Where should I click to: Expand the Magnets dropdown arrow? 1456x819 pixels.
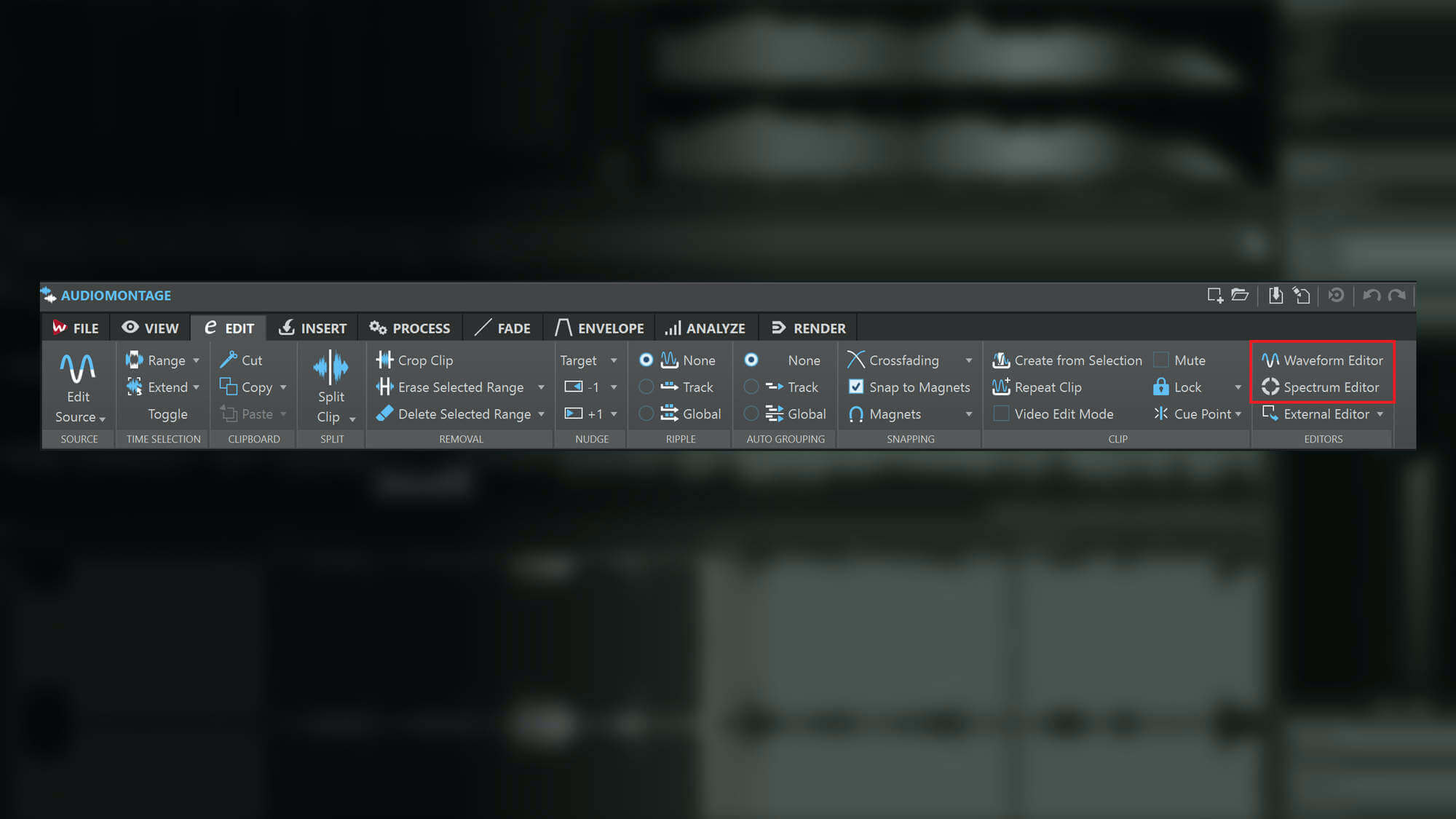[969, 414]
